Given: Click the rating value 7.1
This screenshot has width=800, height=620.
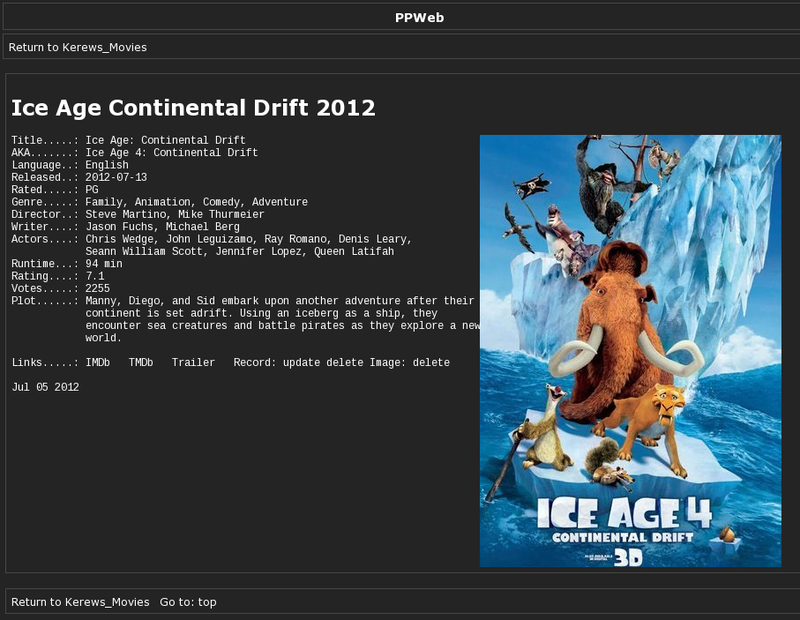Looking at the screenshot, I should click(x=94, y=276).
